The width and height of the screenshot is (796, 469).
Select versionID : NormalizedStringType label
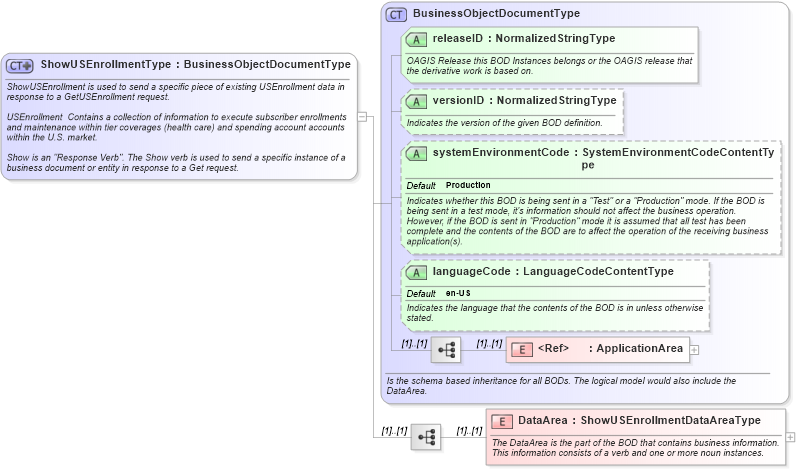(x=524, y=100)
